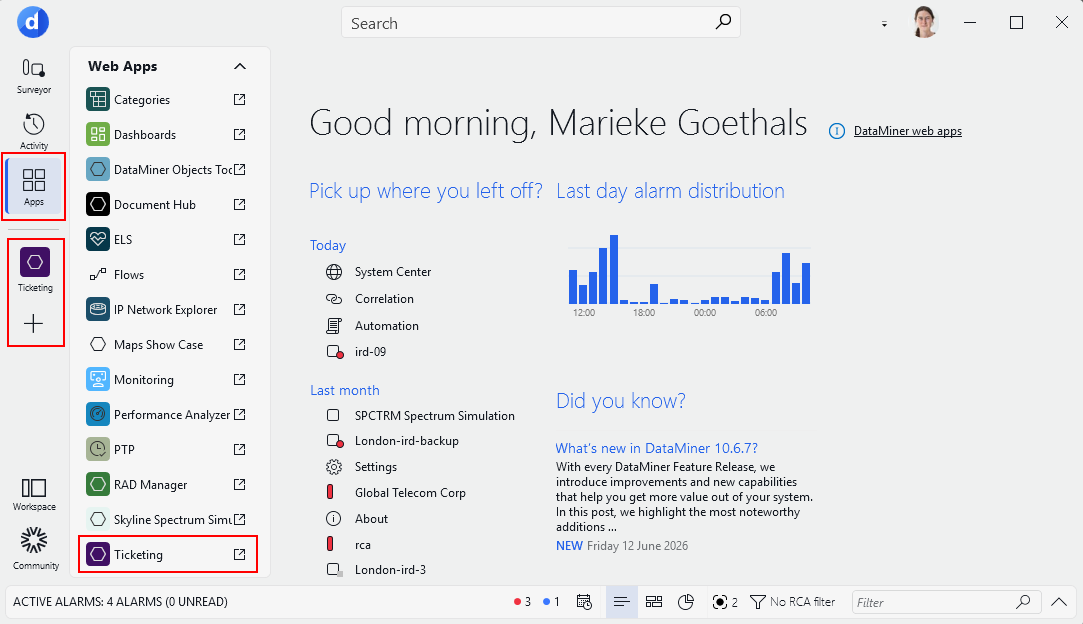Open What's new in DataMiner 10.6.7 link
The image size is (1083, 624).
[x=656, y=448]
